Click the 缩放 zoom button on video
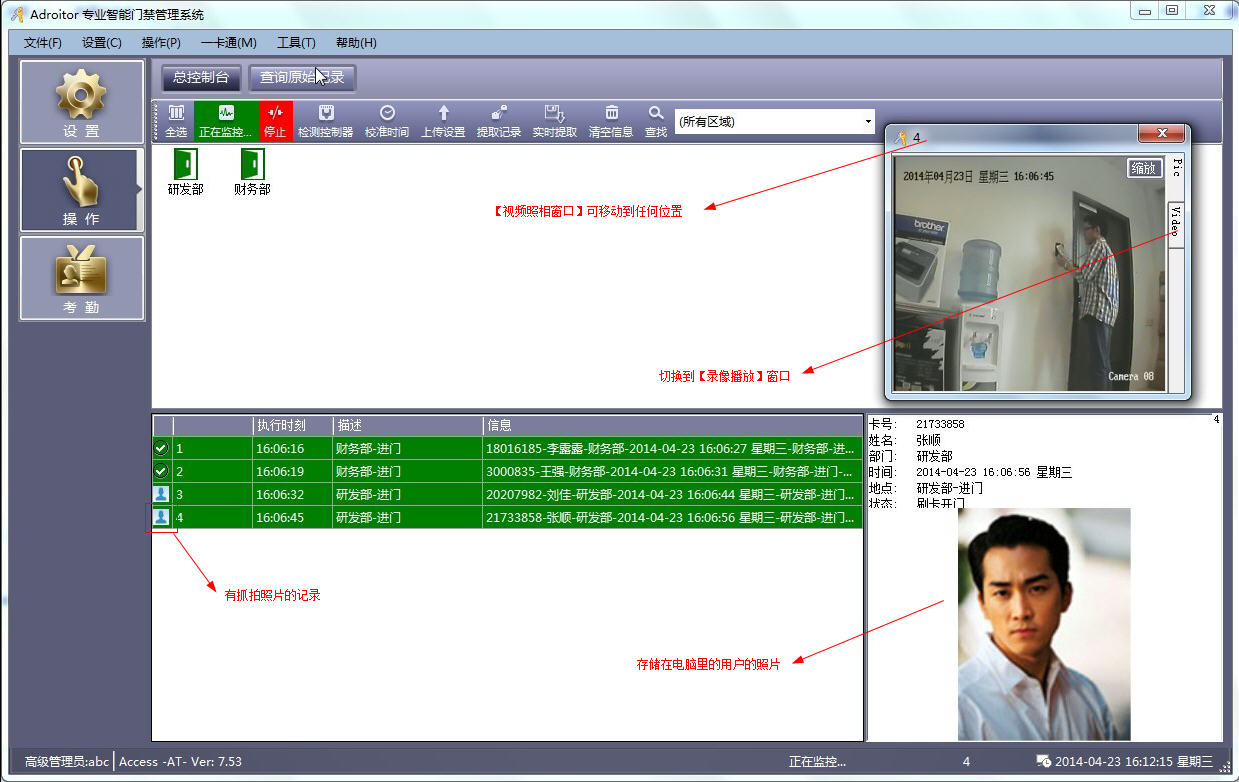Image resolution: width=1239 pixels, height=782 pixels. pyautogui.click(x=1144, y=168)
